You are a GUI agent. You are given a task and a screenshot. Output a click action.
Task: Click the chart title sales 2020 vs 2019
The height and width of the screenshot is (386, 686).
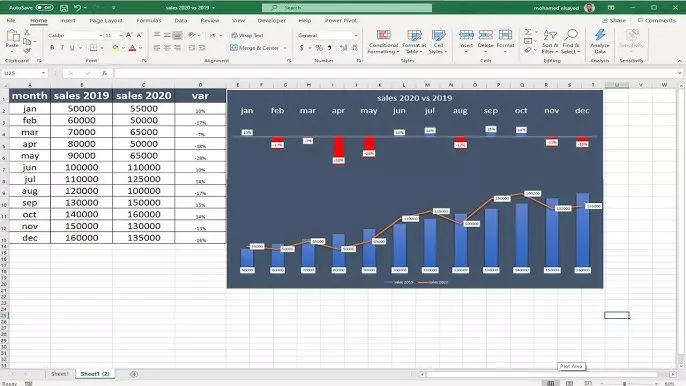414,98
